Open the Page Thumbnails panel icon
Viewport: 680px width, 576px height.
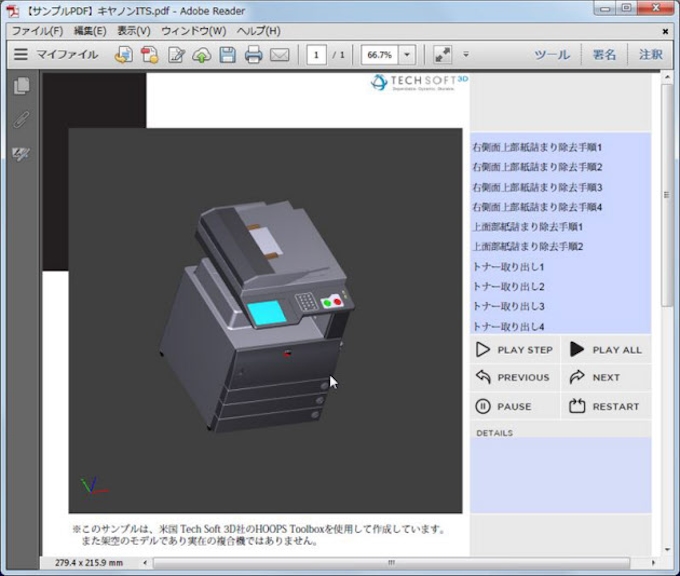click(x=20, y=87)
